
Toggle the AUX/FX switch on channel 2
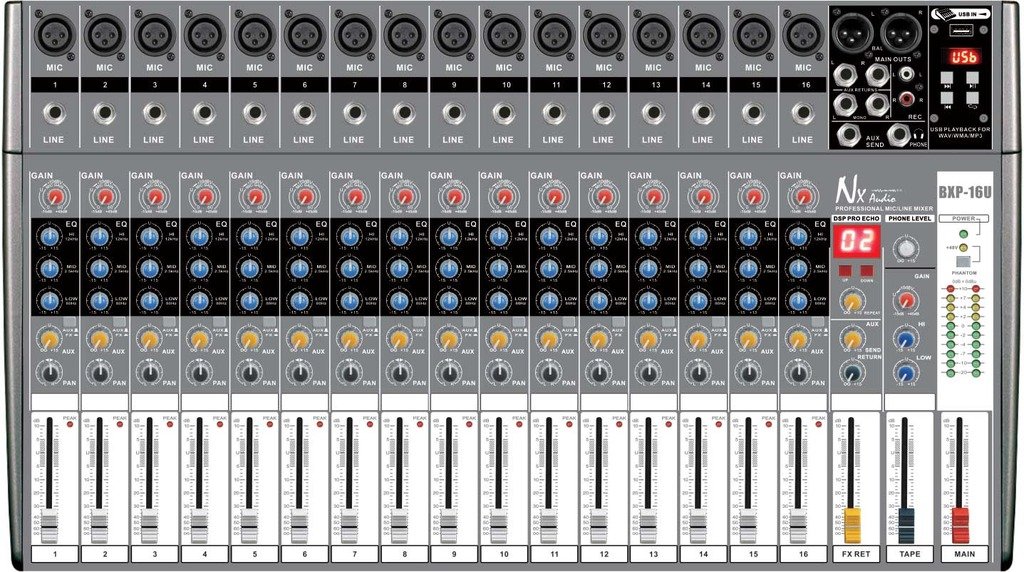click(x=120, y=323)
